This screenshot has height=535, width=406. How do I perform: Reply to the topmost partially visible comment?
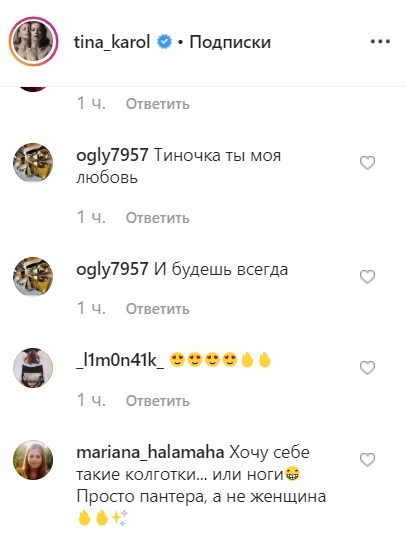tap(158, 104)
